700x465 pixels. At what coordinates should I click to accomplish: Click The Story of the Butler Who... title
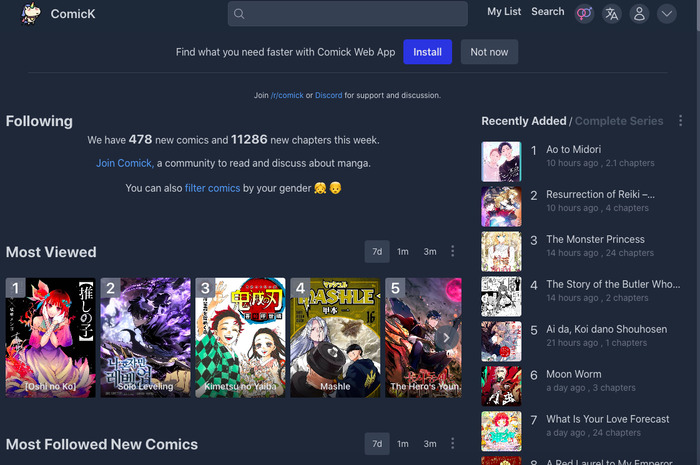(613, 284)
